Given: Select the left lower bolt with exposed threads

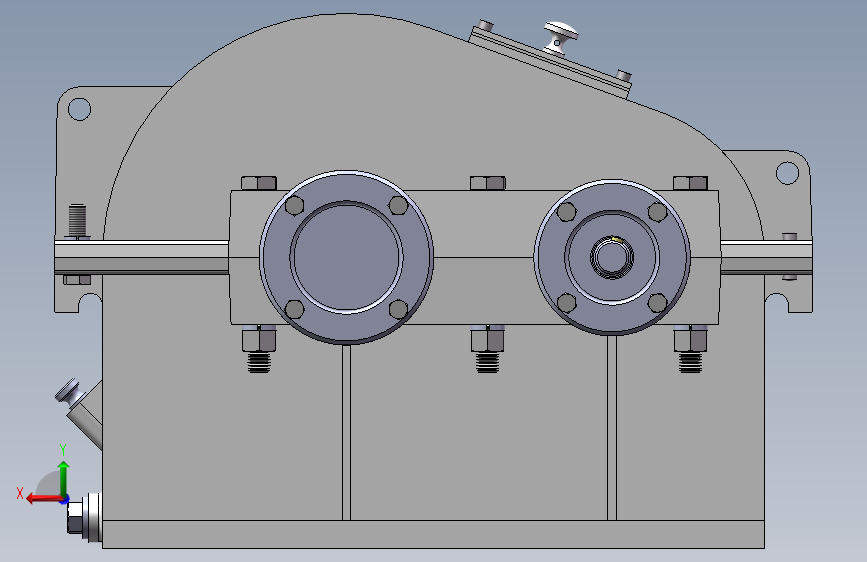Looking at the screenshot, I should (259, 349).
